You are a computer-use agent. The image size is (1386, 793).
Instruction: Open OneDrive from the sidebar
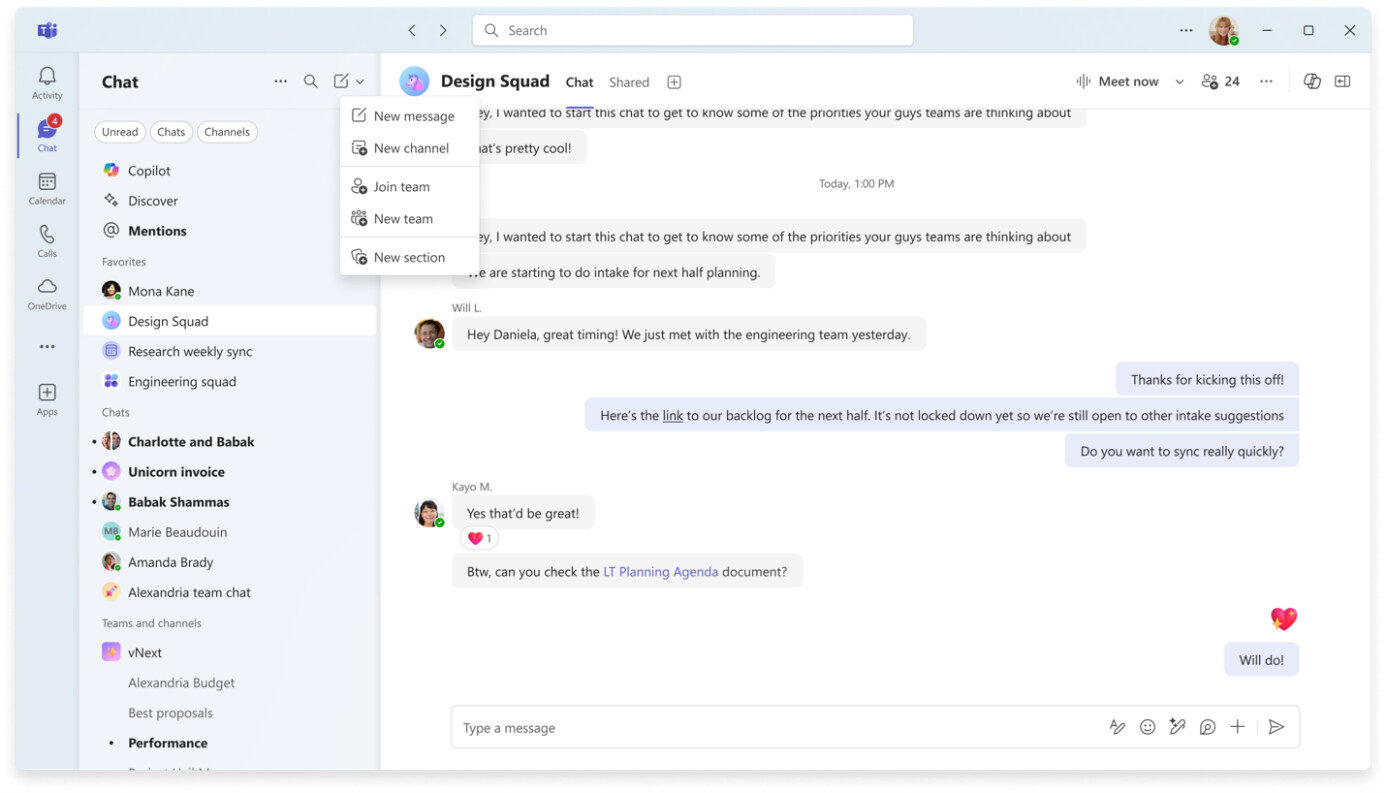coord(46,292)
